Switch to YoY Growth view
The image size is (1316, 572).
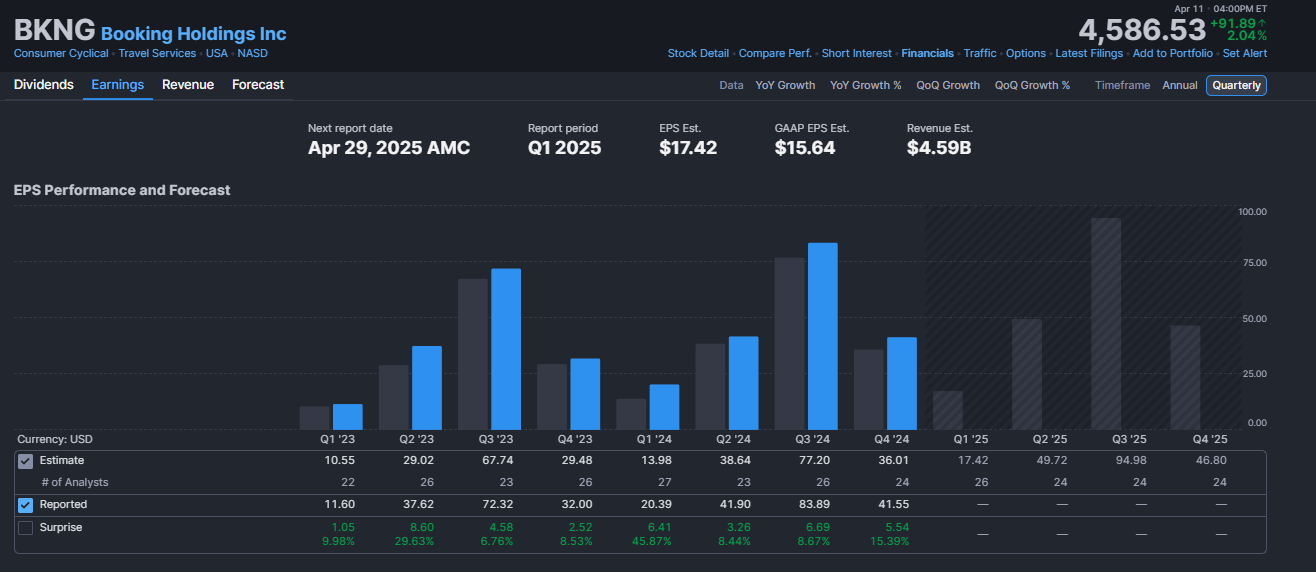[785, 85]
